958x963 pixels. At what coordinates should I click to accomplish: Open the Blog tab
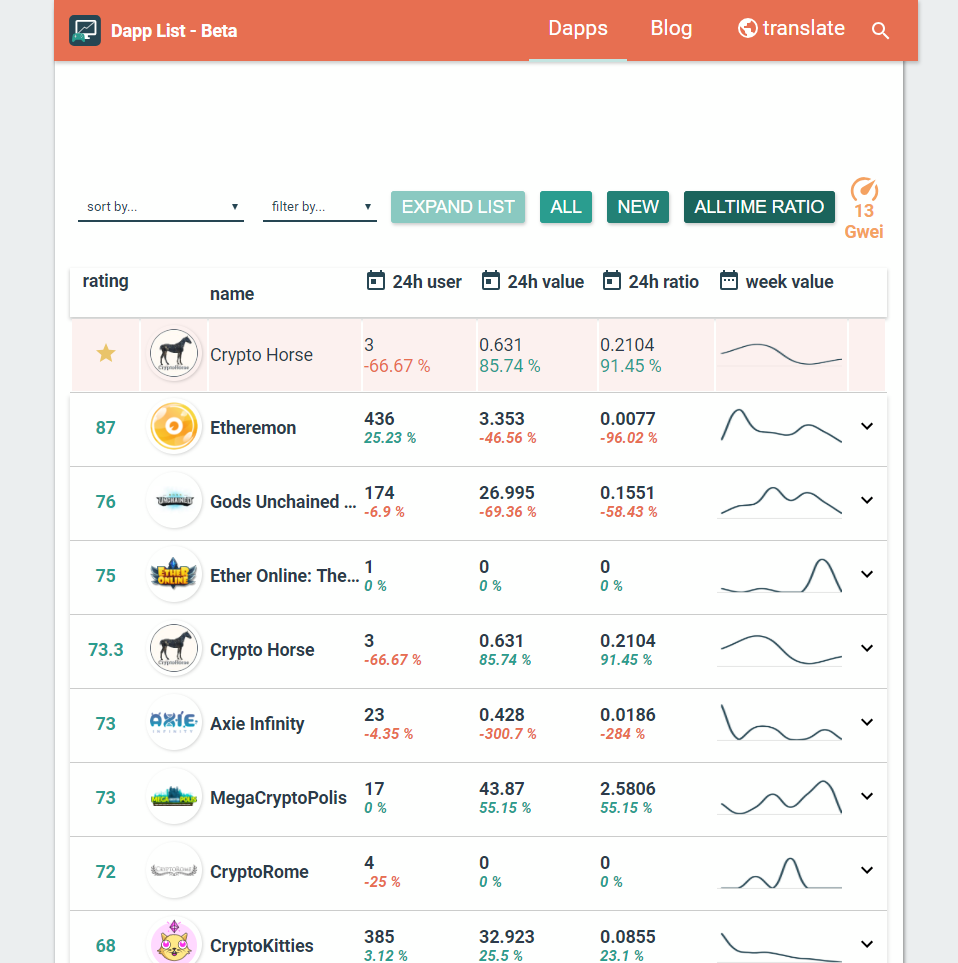(x=671, y=29)
